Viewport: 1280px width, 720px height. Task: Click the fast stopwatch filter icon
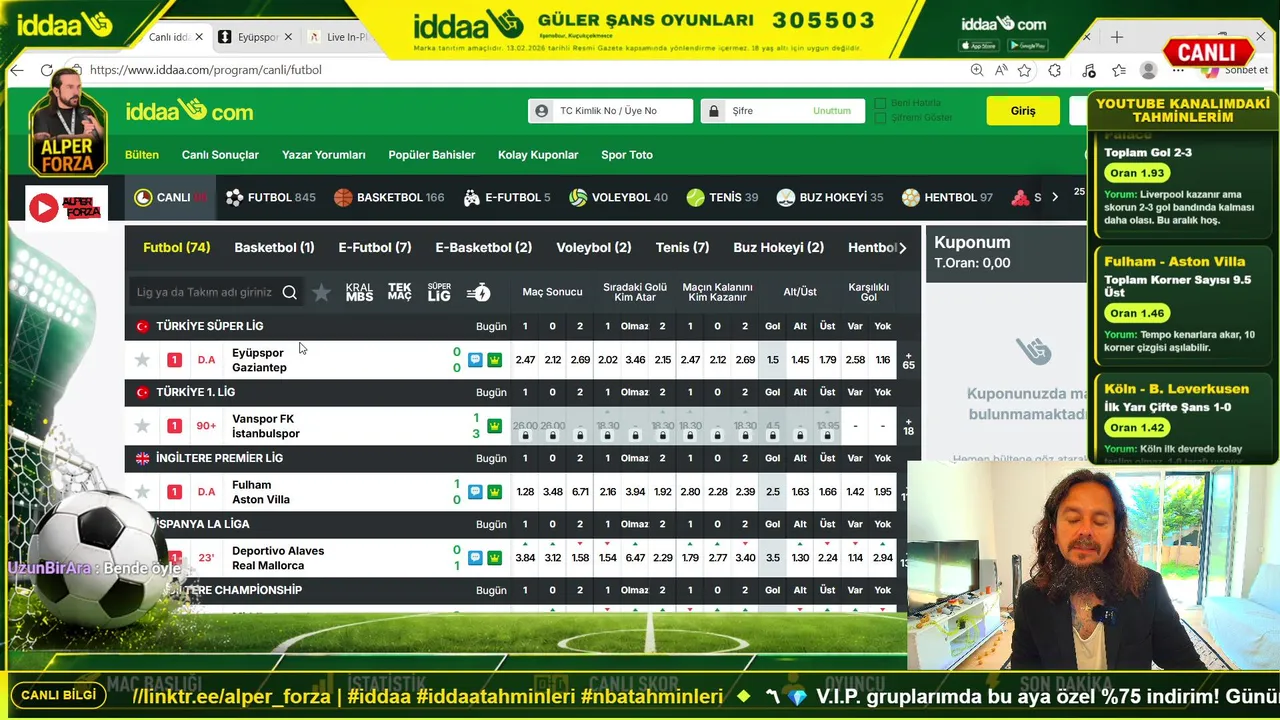click(x=479, y=292)
